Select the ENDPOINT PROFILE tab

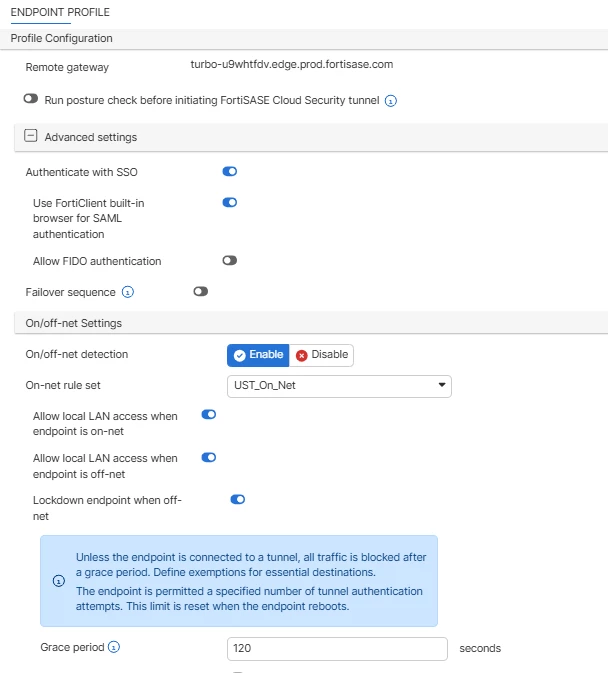point(60,12)
